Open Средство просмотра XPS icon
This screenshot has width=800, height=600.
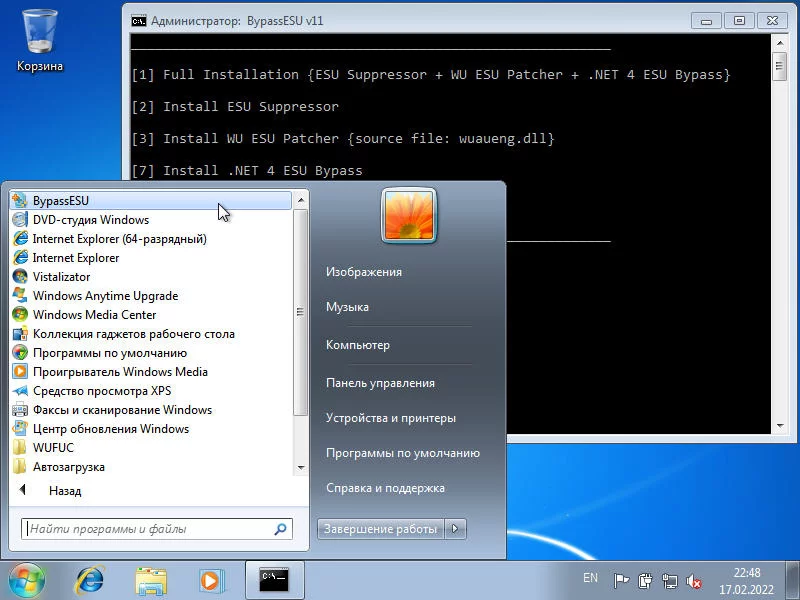pyautogui.click(x=20, y=391)
